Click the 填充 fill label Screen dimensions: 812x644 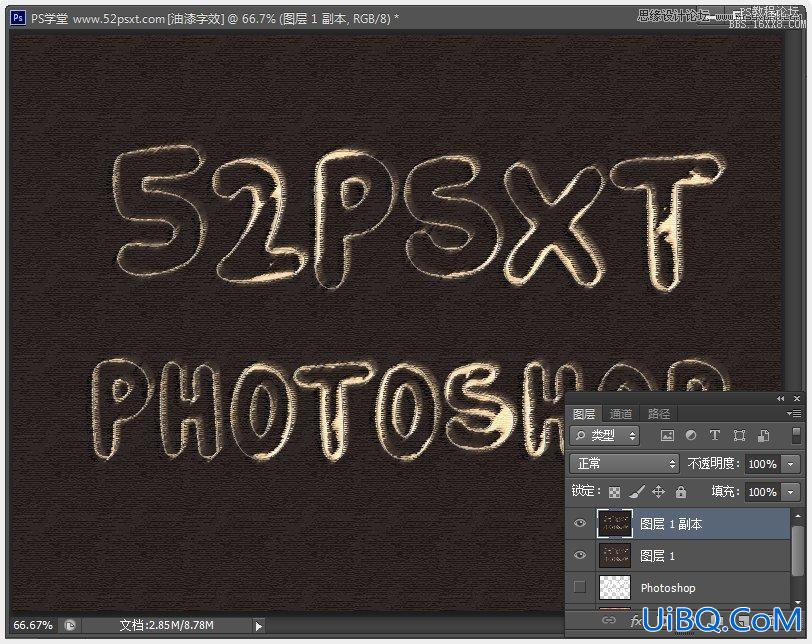[x=726, y=491]
